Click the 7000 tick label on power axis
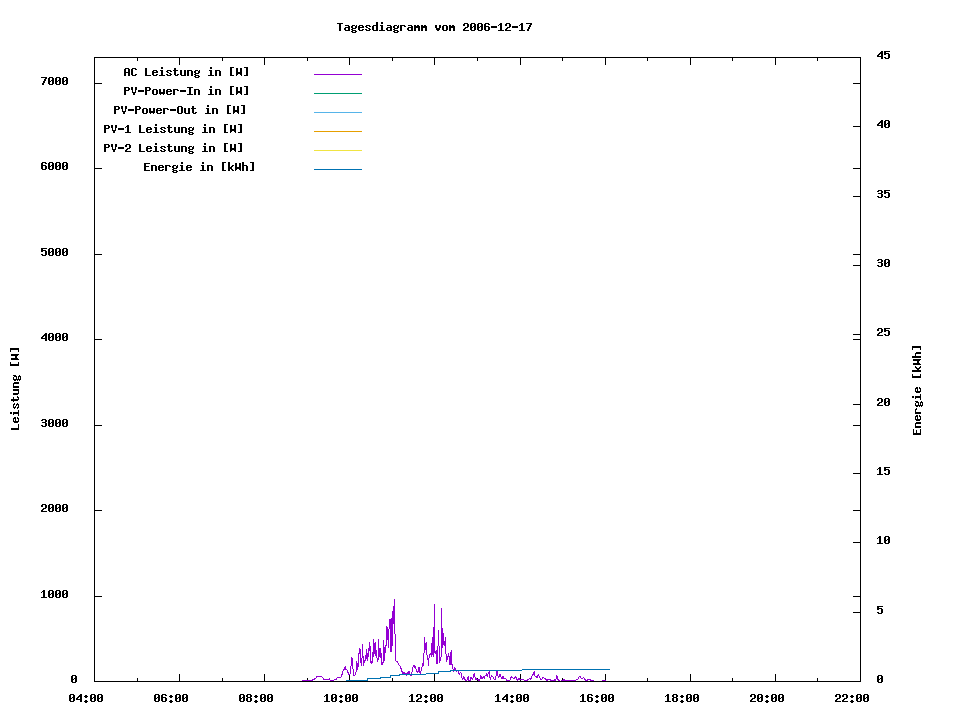 click(54, 82)
